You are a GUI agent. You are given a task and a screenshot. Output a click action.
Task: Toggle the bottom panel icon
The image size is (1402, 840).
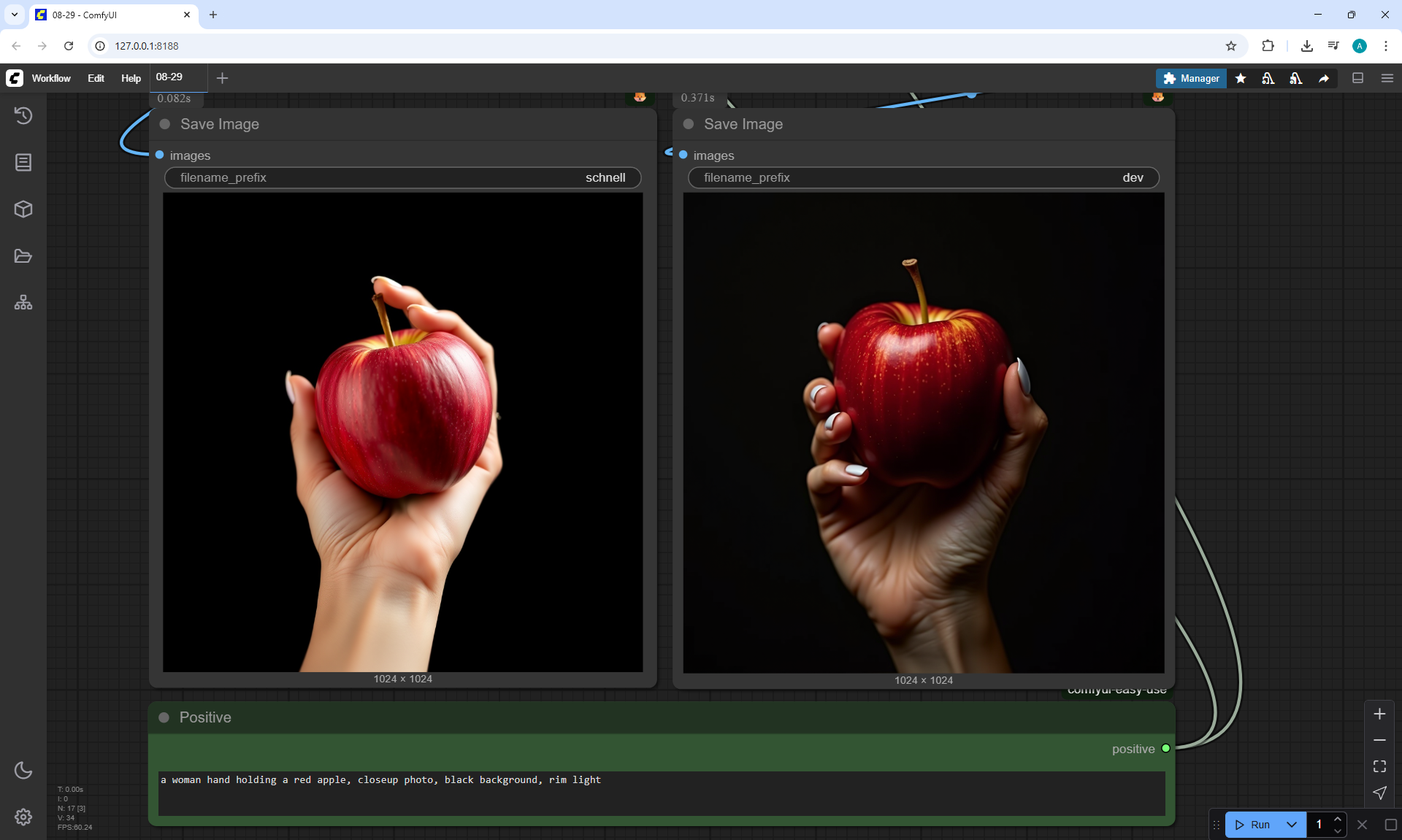coord(1358,78)
